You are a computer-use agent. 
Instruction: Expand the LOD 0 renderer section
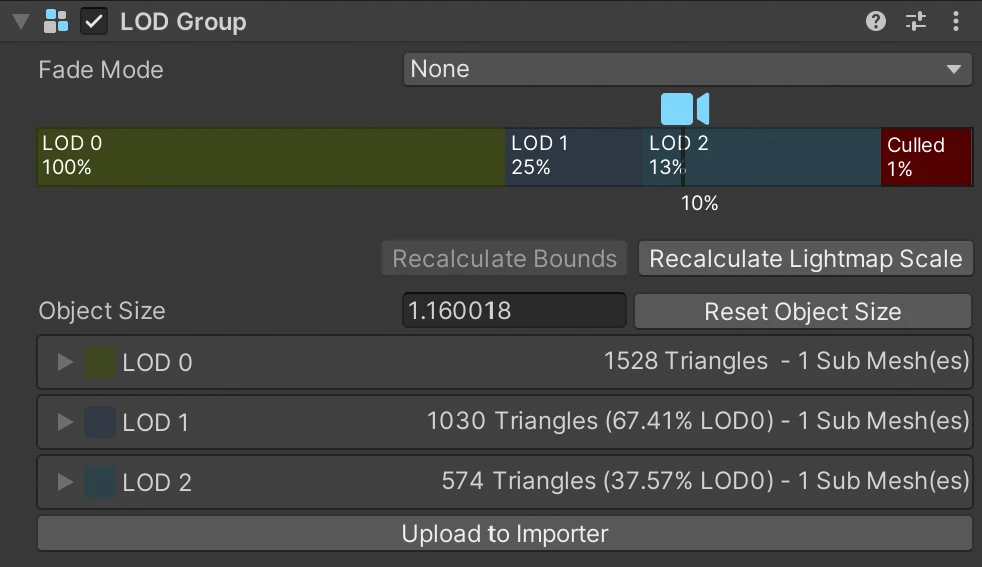click(x=65, y=362)
